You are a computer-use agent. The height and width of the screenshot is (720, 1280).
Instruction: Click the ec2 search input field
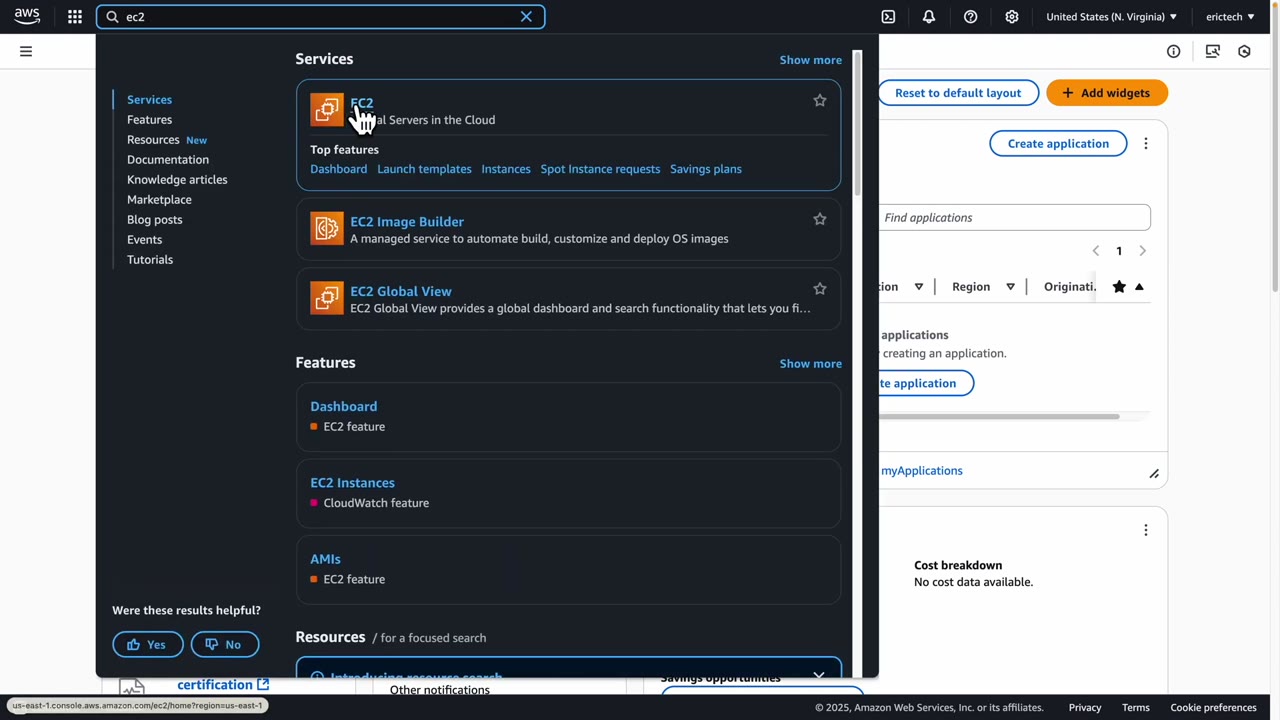click(x=320, y=17)
